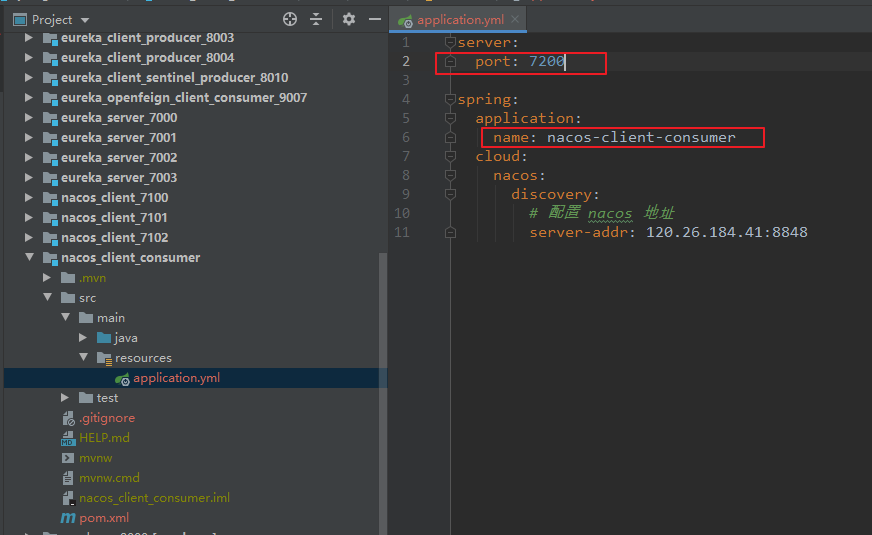This screenshot has width=872, height=535.
Task: Expand the java source folder
Action: pos(83,338)
